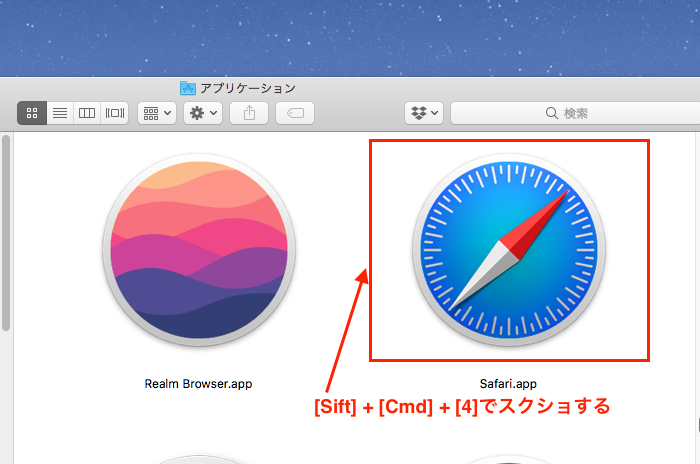Switch Finder to column view
The width and height of the screenshot is (700, 464).
87,113
